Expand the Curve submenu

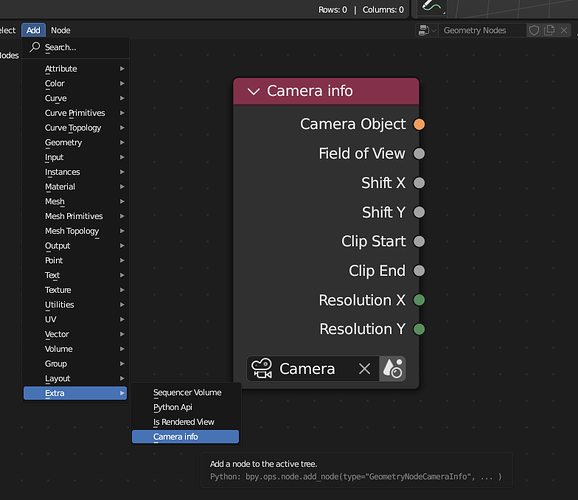pos(75,98)
